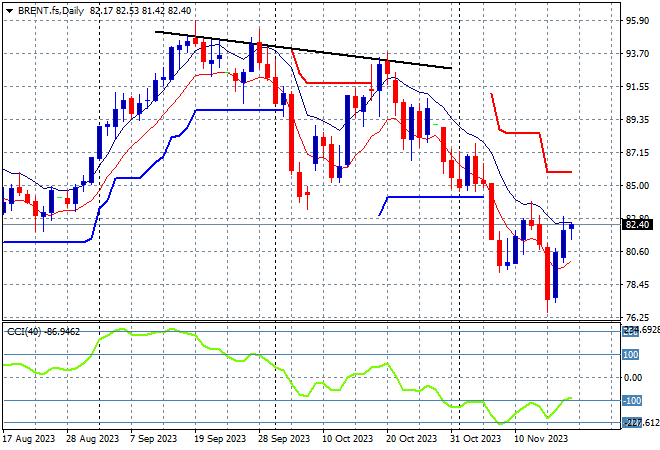Image resolution: width=660 pixels, height=450 pixels.
Task: Click the 20 Oct 2023 date label
Action: (x=412, y=439)
